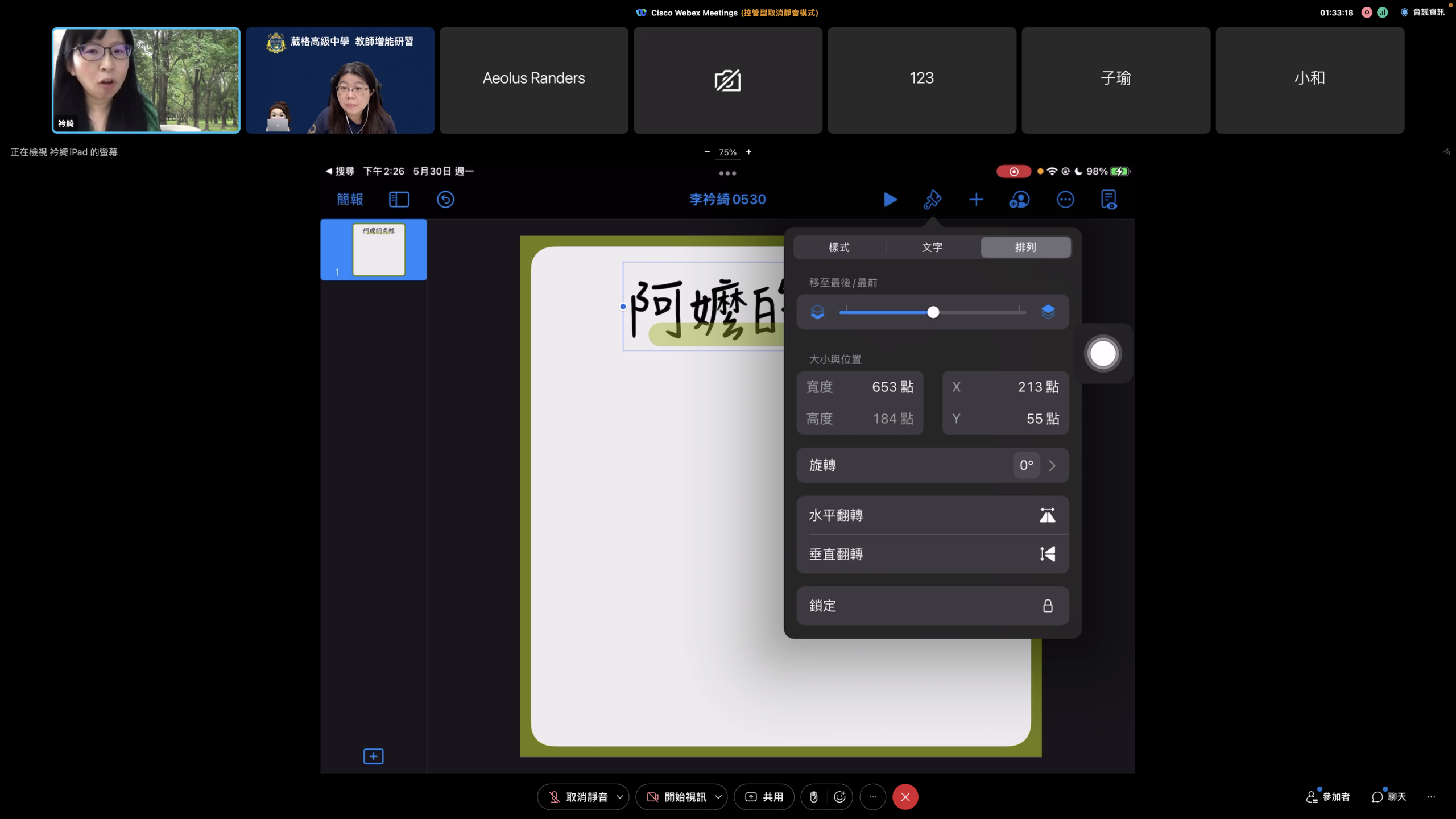Play the Keynote slideshow

(x=890, y=200)
